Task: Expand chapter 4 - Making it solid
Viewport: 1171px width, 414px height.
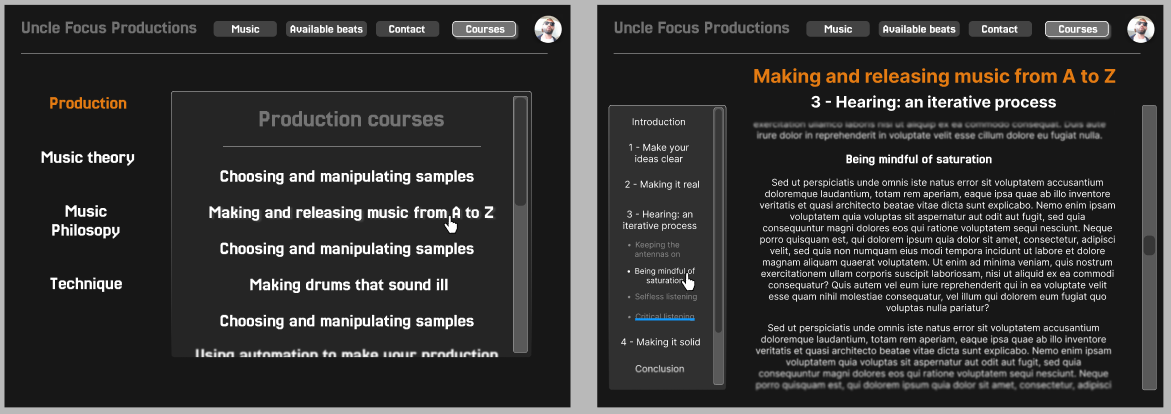Action: 660,342
